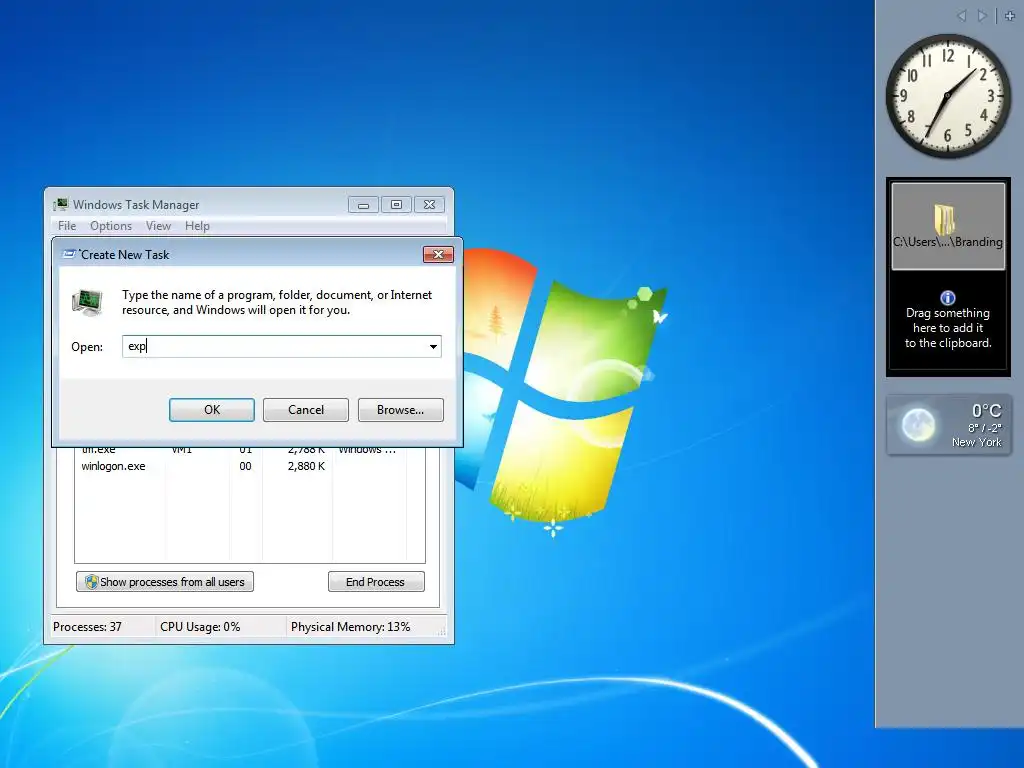The height and width of the screenshot is (768, 1024).
Task: Click the run program icon in dialog
Action: pos(88,302)
